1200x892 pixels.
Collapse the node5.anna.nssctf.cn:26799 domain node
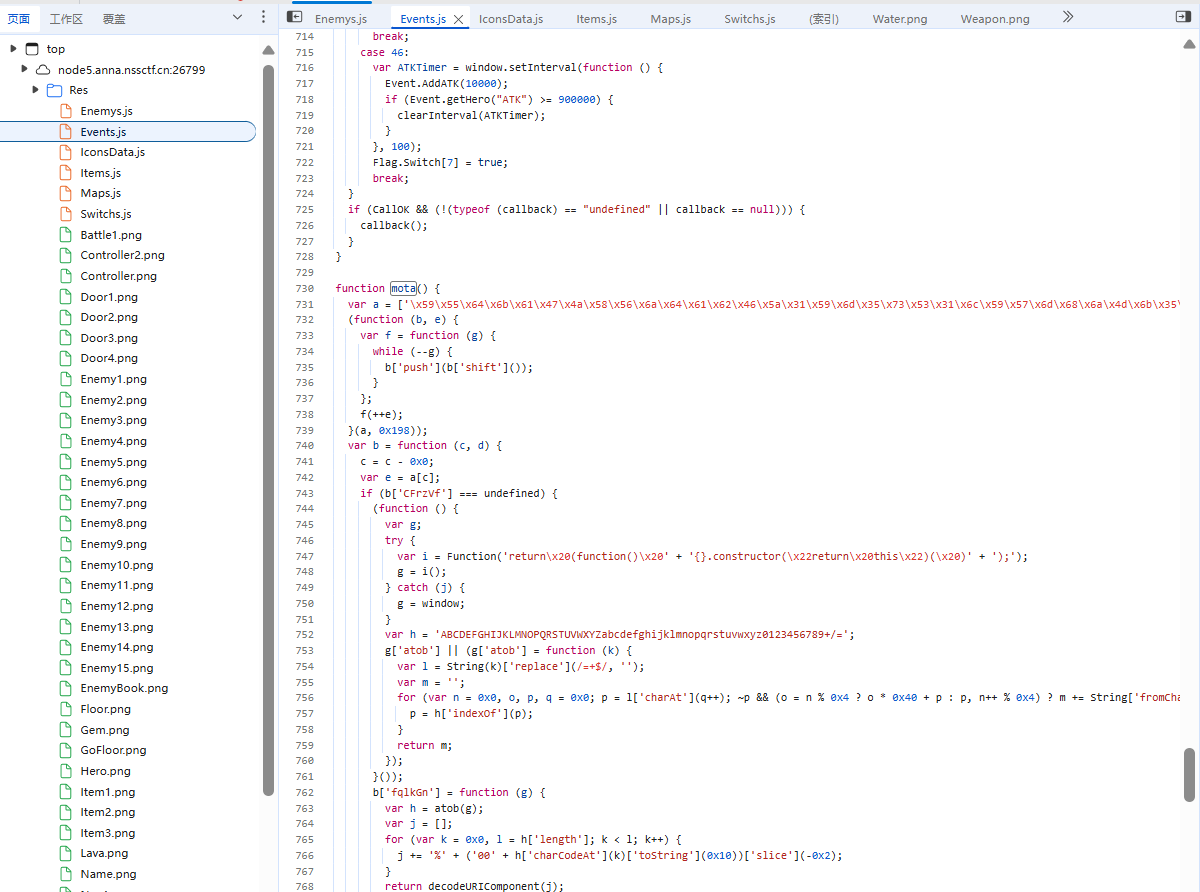tap(25, 70)
